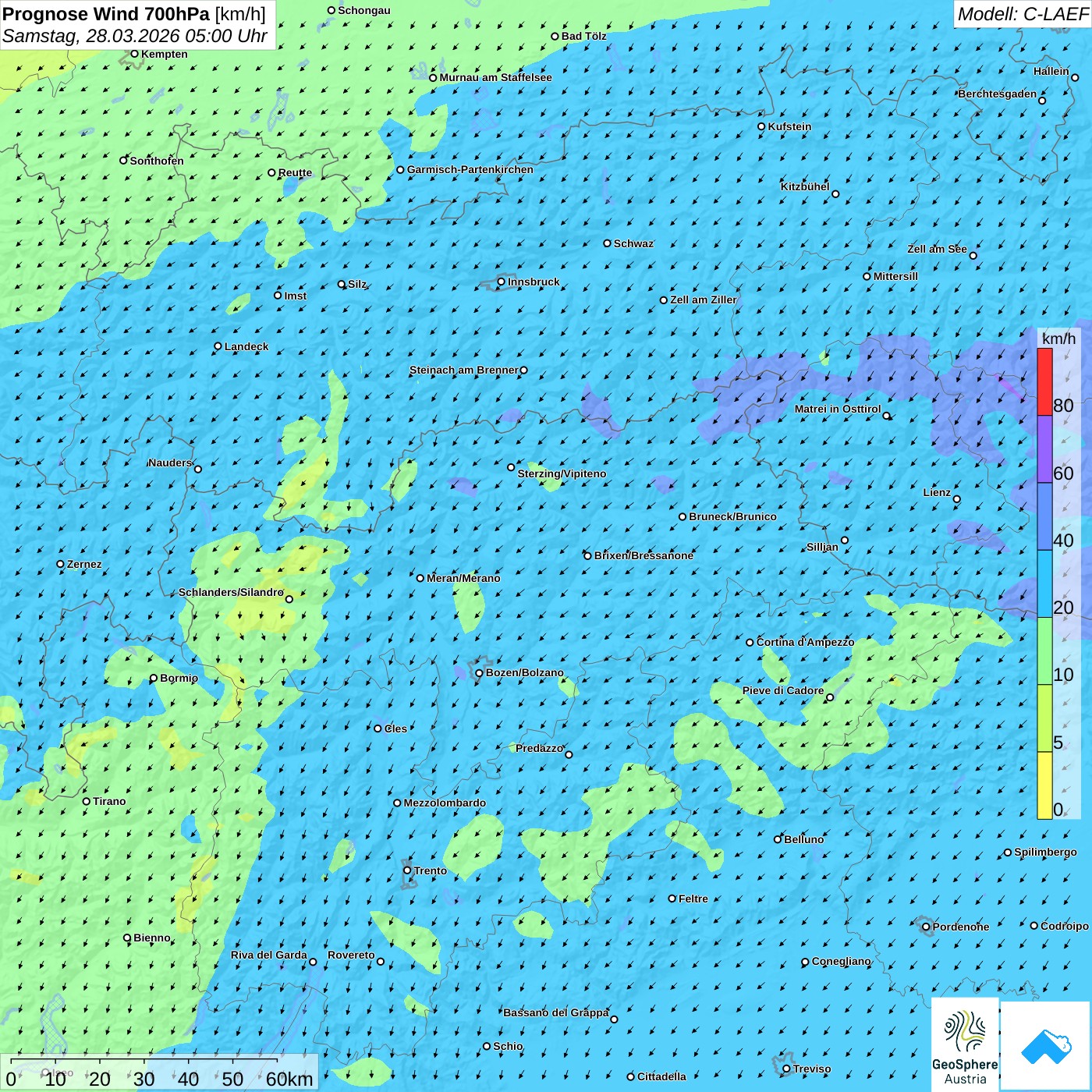
Task: Click the 'Bienno' label
Action: click(152, 938)
